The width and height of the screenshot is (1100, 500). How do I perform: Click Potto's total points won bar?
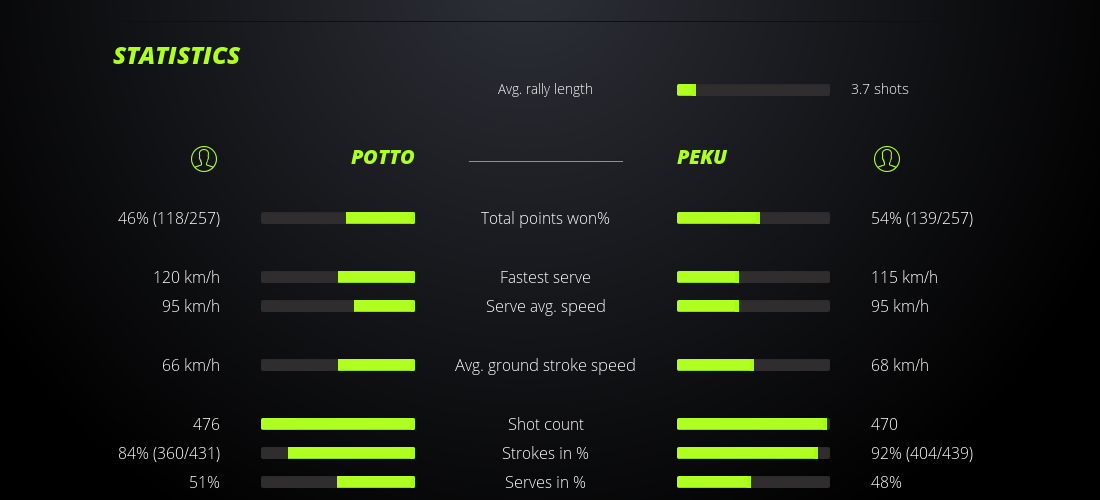tap(338, 218)
